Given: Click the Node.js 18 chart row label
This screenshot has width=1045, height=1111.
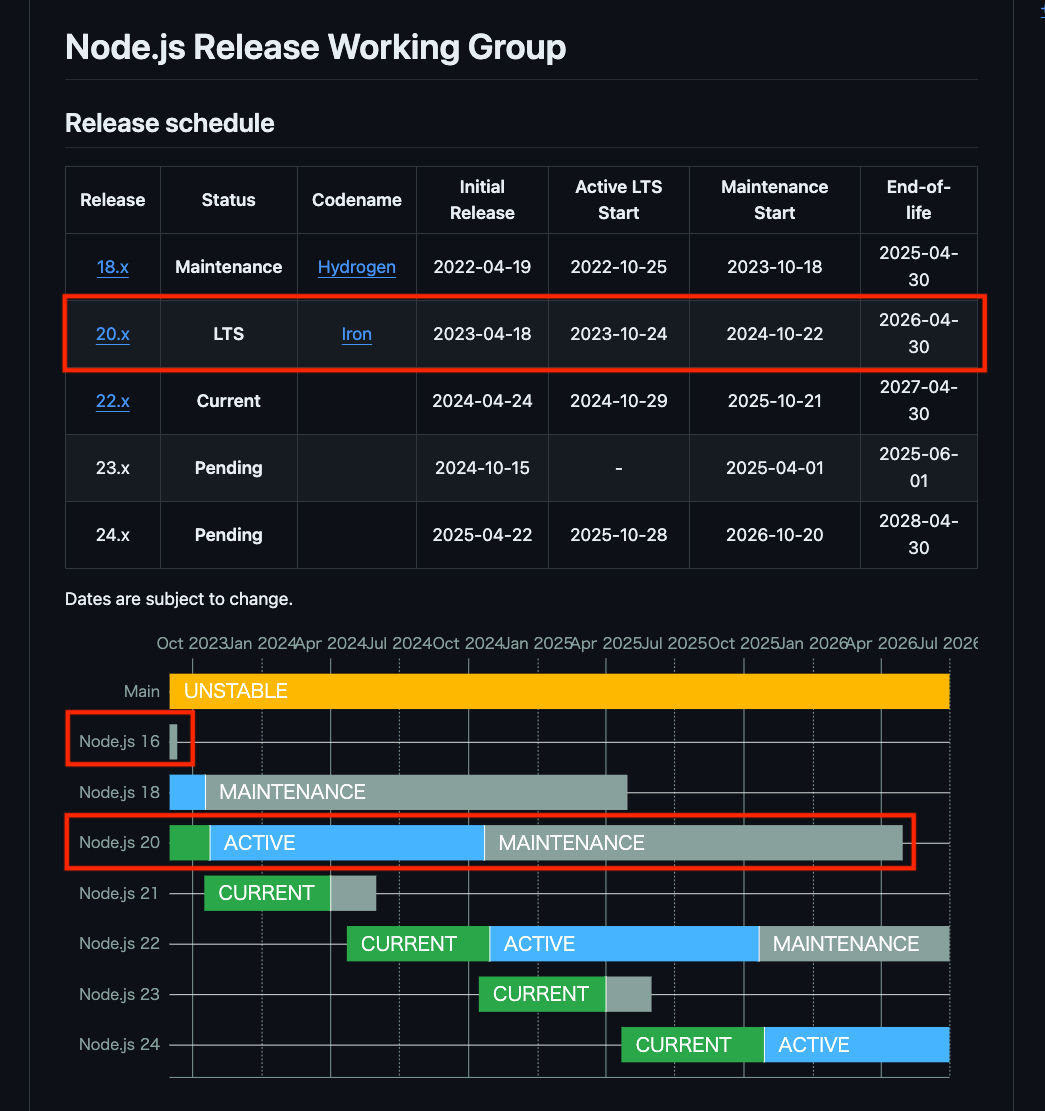Looking at the screenshot, I should 119,792.
